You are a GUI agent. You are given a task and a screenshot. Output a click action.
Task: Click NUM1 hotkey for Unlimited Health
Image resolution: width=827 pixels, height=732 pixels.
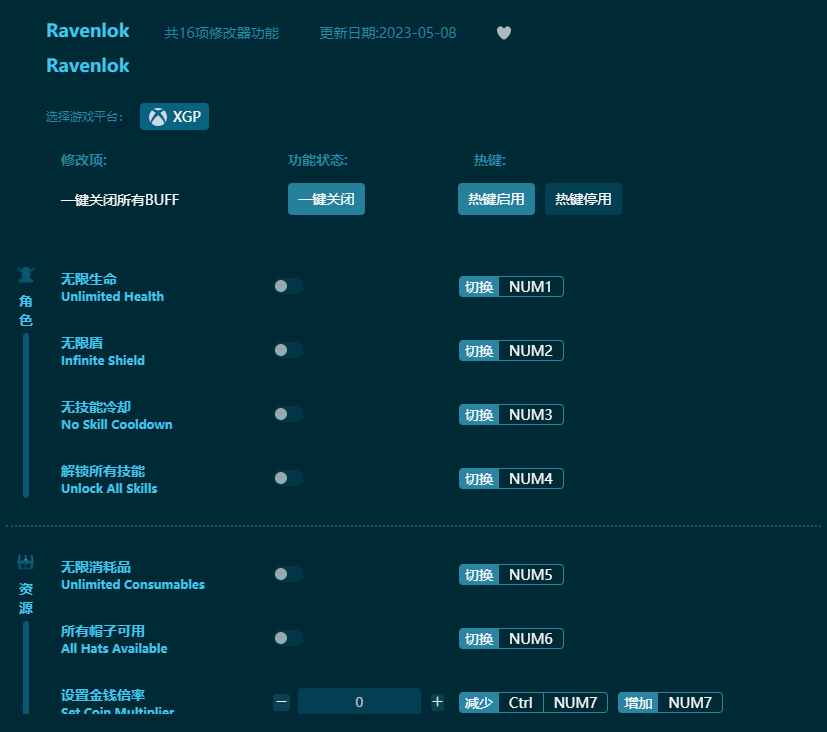click(x=529, y=286)
